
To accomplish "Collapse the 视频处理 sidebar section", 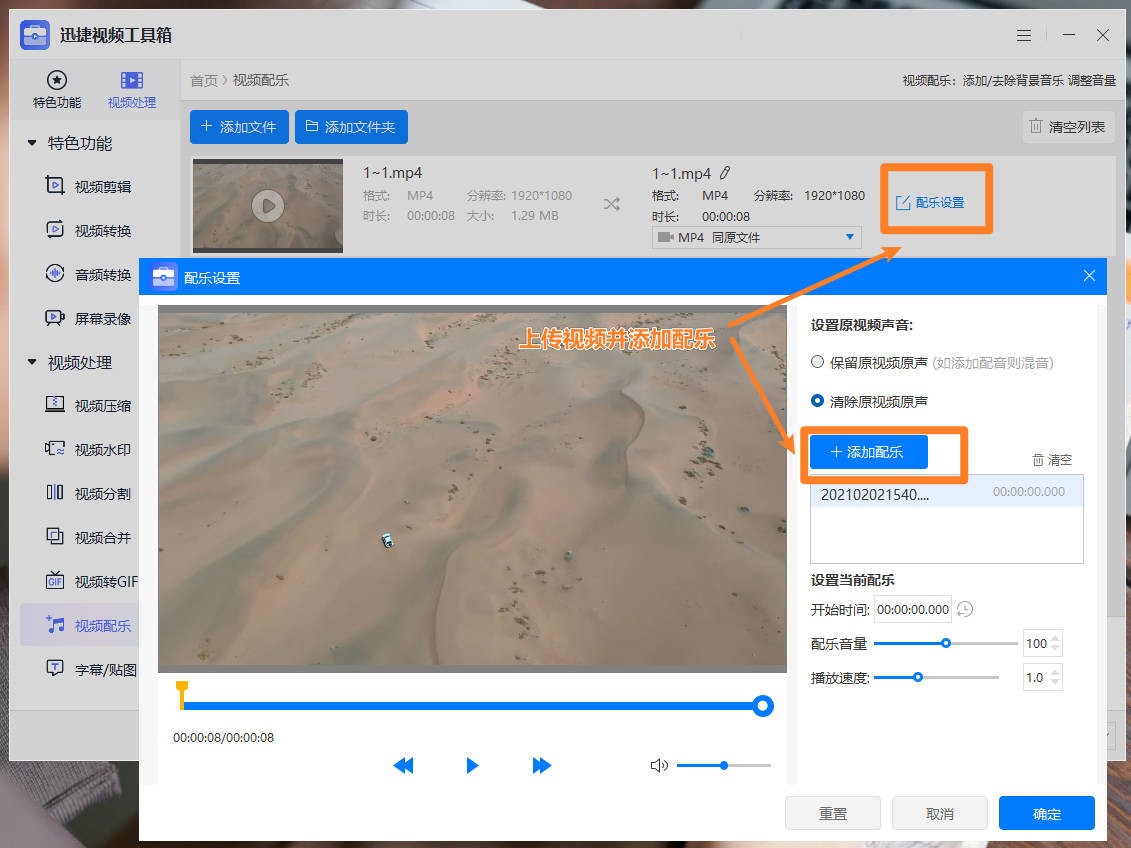I will click(x=32, y=363).
